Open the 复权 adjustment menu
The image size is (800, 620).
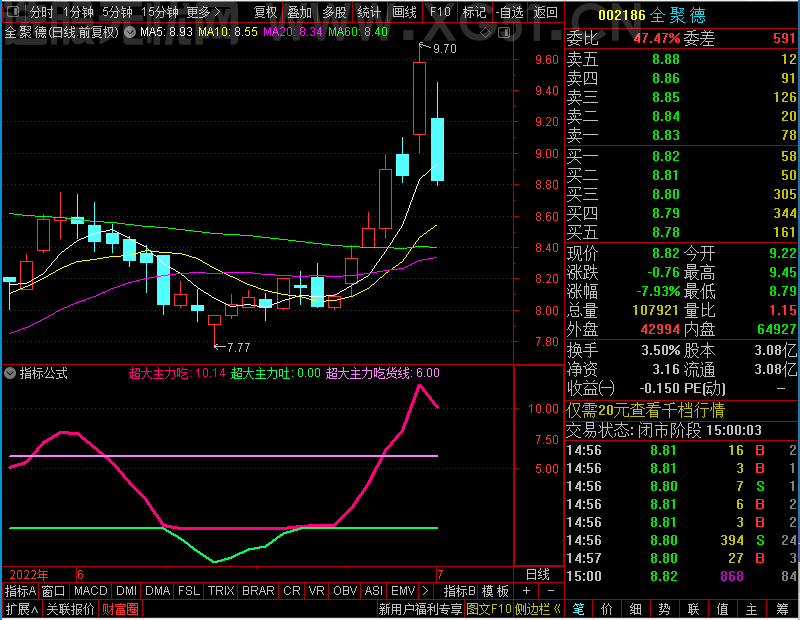266,12
